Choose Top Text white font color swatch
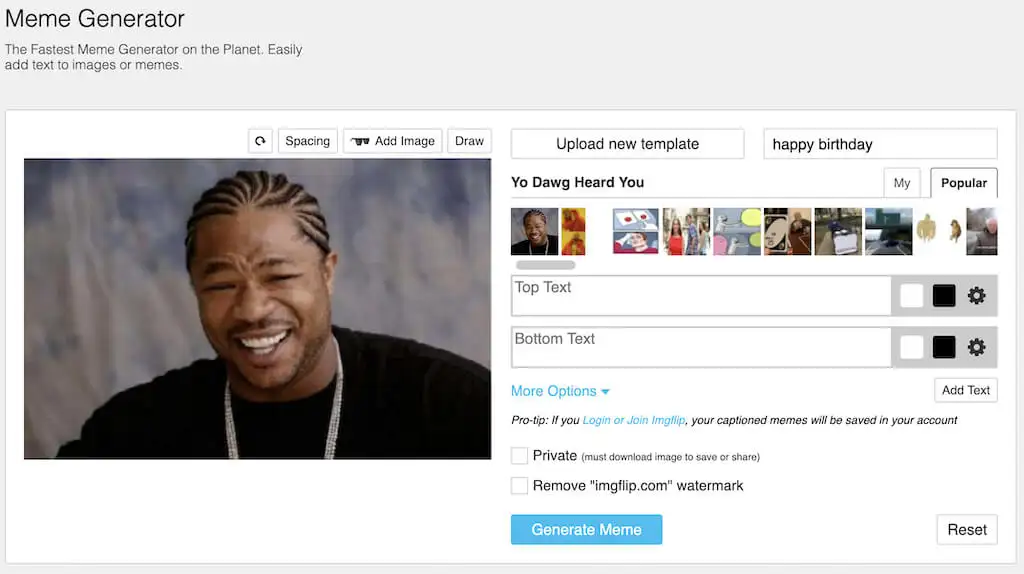 pos(912,296)
